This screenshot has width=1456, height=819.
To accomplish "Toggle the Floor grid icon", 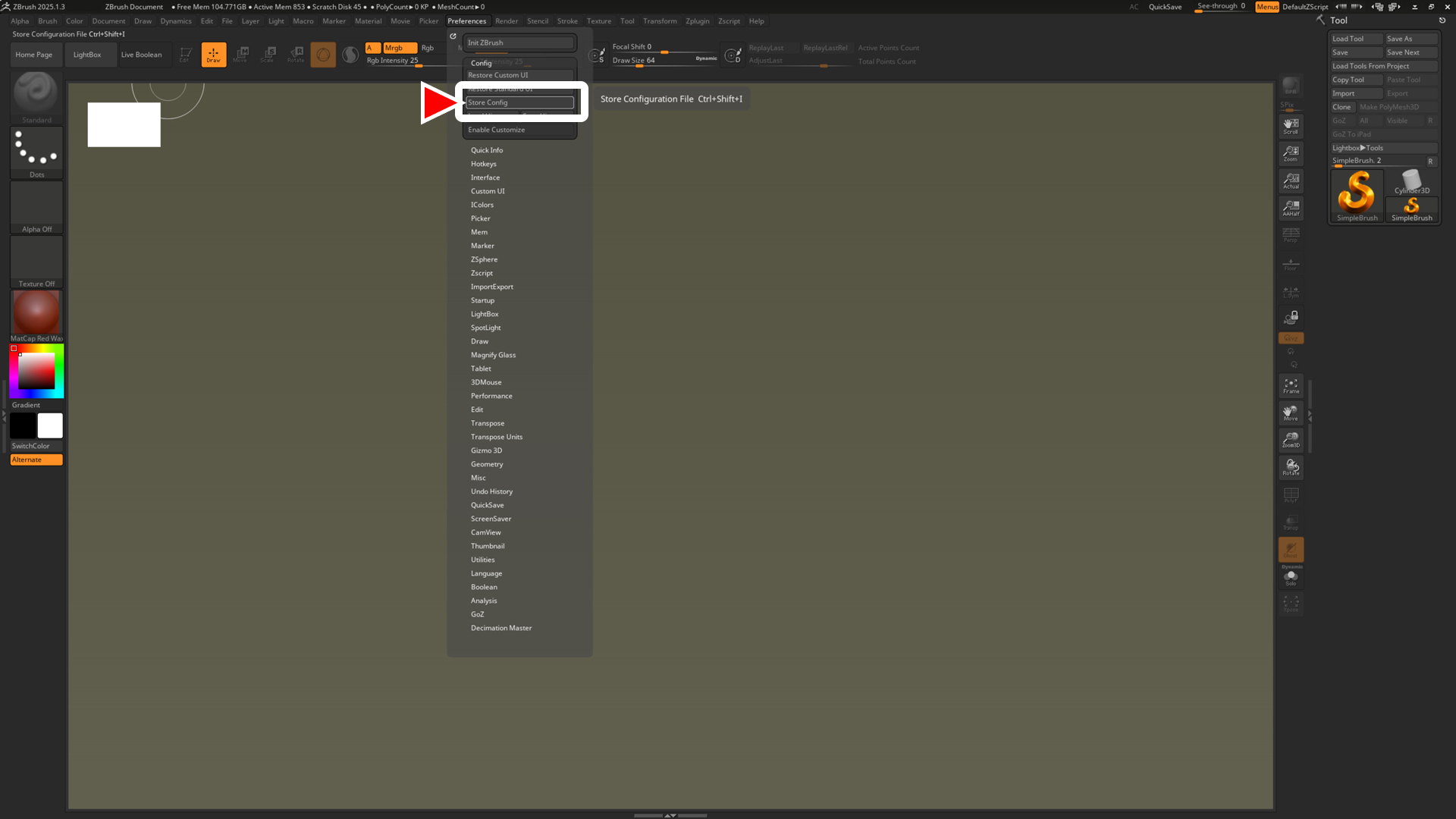I will point(1291,263).
